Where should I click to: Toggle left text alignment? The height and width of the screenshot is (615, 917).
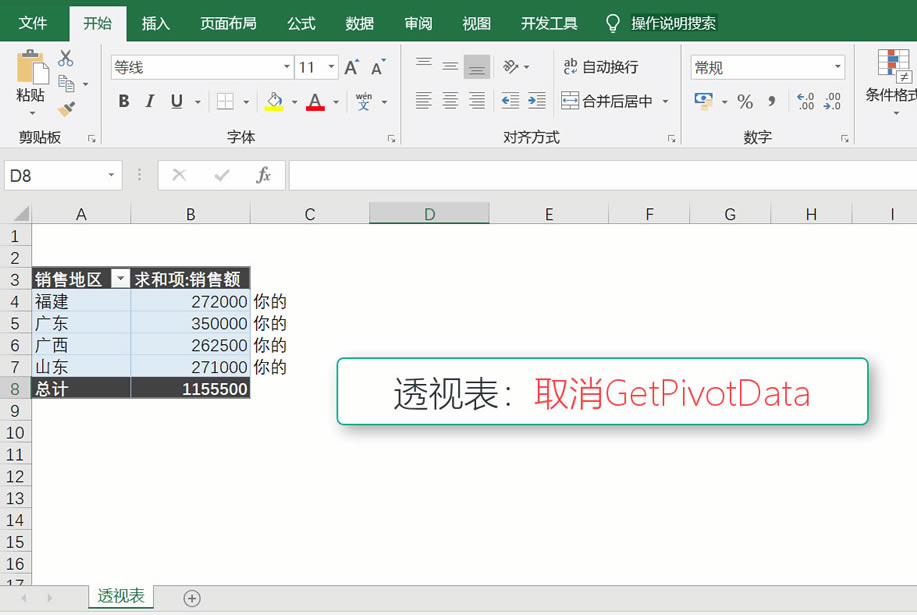425,101
